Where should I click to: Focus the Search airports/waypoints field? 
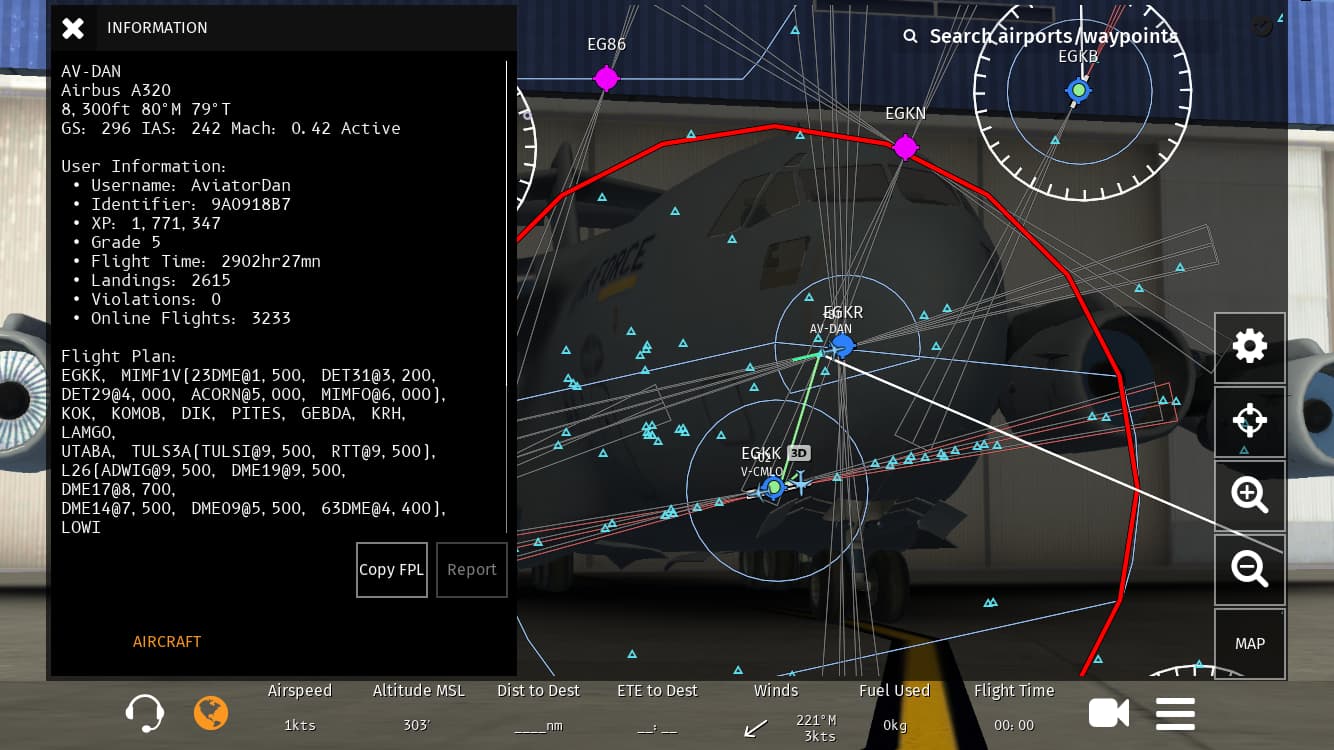coord(1054,36)
